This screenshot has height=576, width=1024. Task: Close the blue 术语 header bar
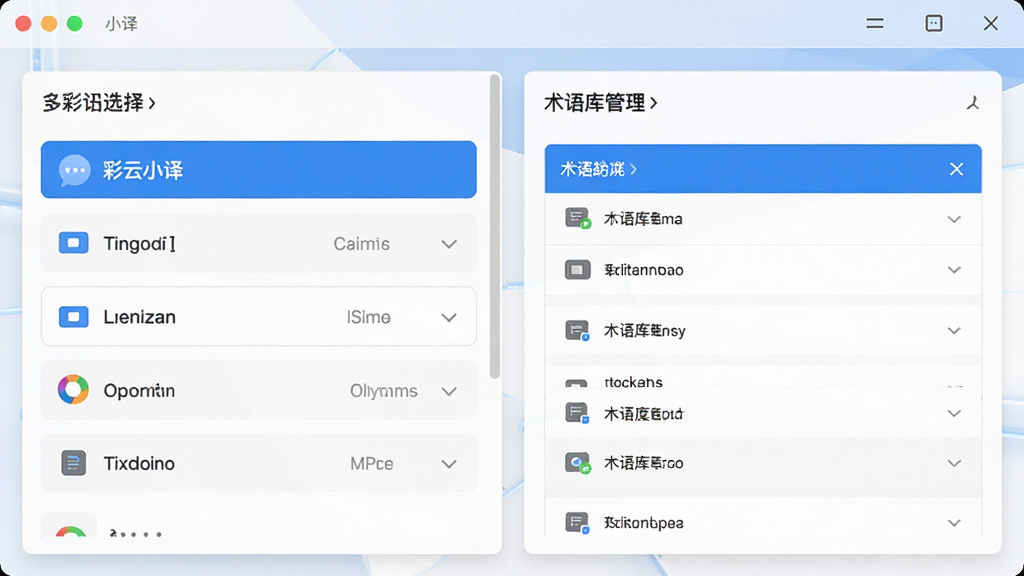coord(956,169)
